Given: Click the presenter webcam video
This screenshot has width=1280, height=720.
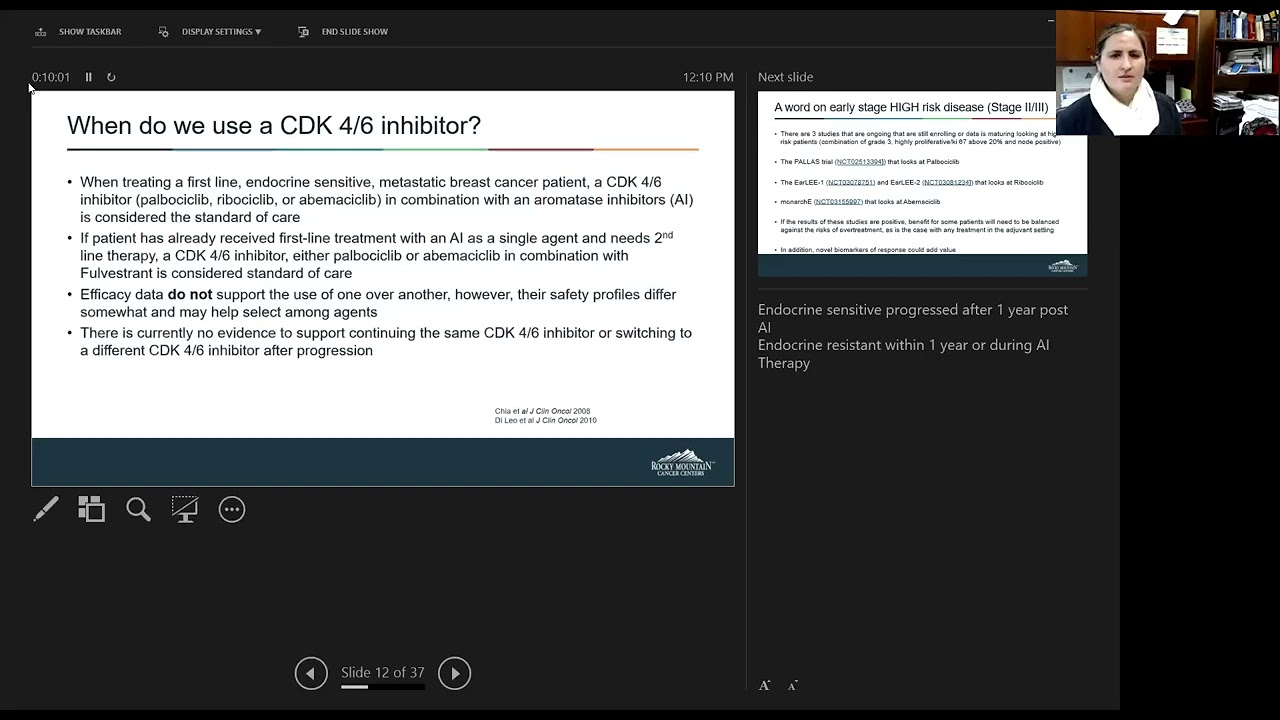Looking at the screenshot, I should pyautogui.click(x=1168, y=72).
